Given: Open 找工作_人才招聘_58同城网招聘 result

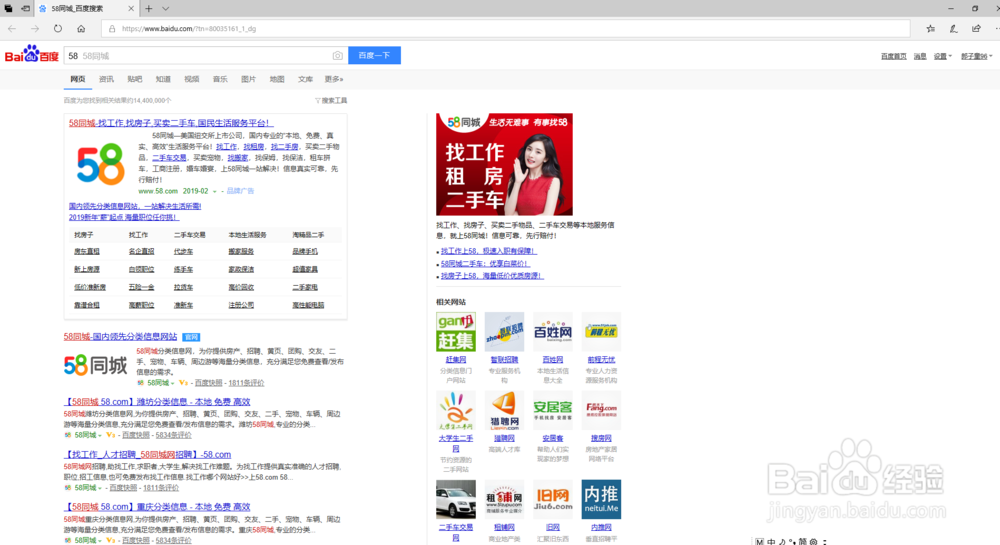Looking at the screenshot, I should [x=147, y=454].
